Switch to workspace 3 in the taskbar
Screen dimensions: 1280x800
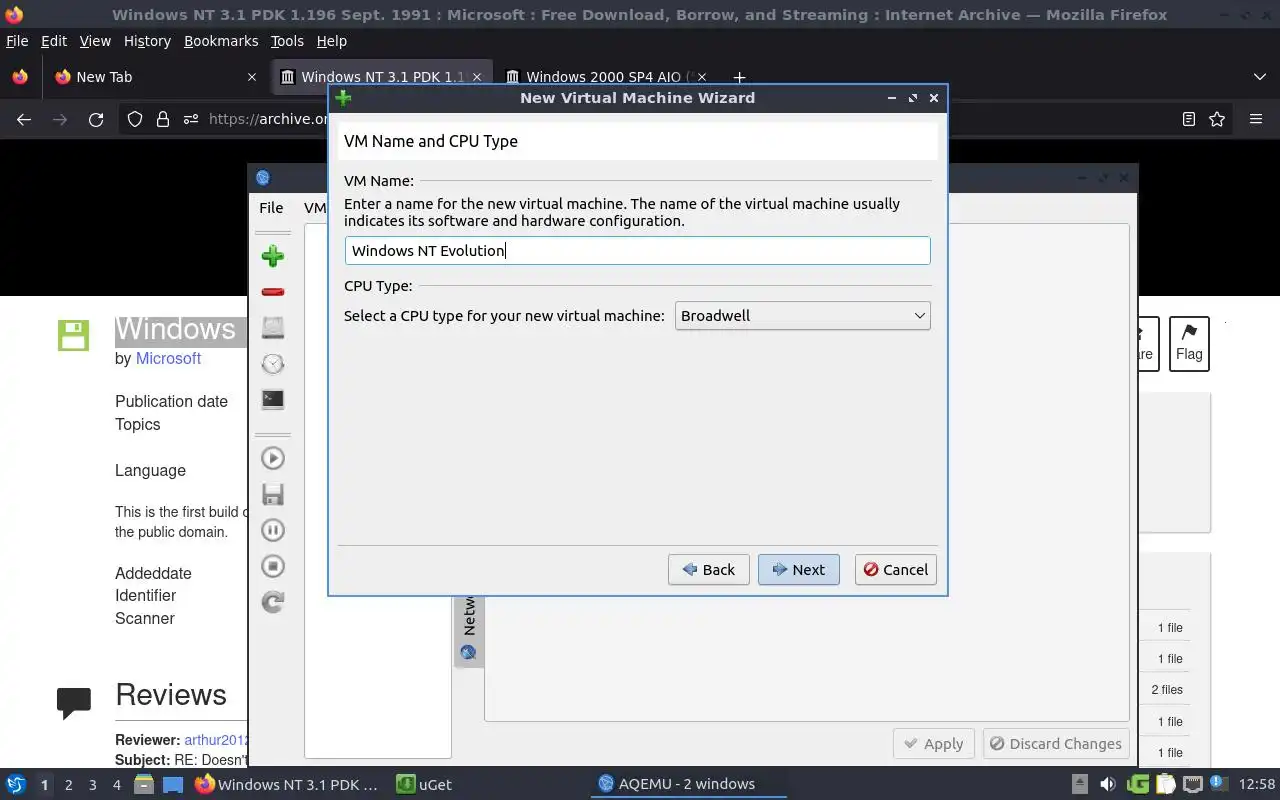[92, 785]
